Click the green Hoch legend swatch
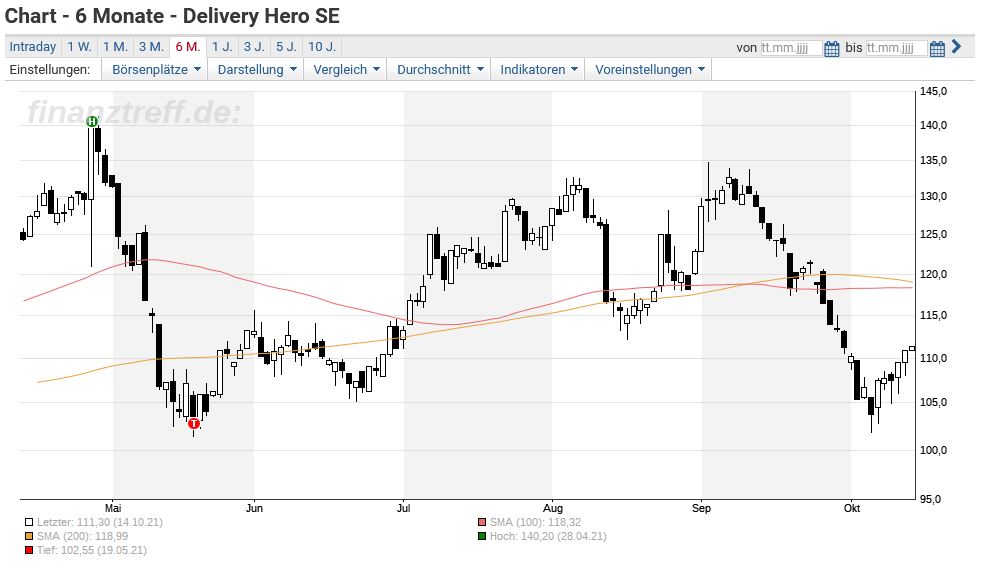 (482, 536)
